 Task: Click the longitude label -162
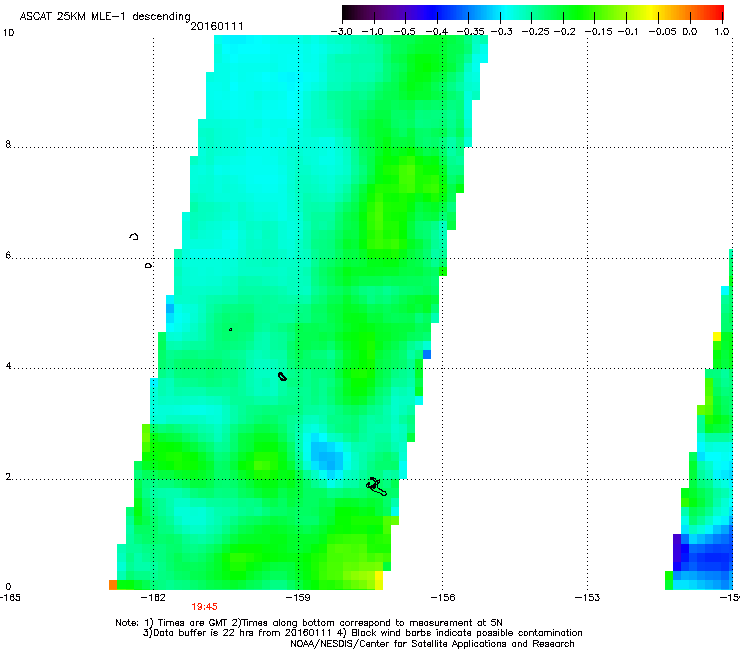(x=153, y=598)
